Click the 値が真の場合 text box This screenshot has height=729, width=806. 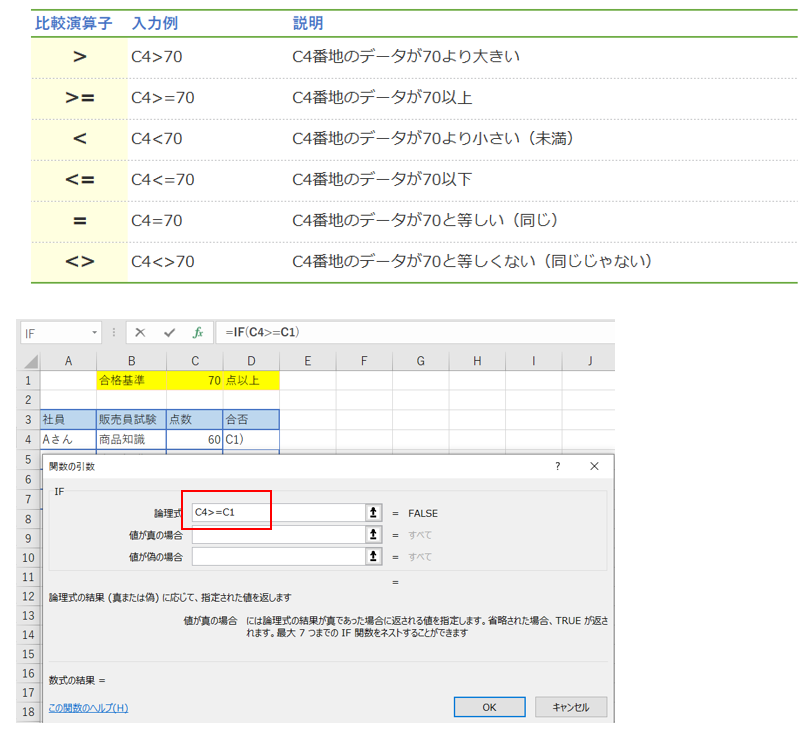[277, 535]
